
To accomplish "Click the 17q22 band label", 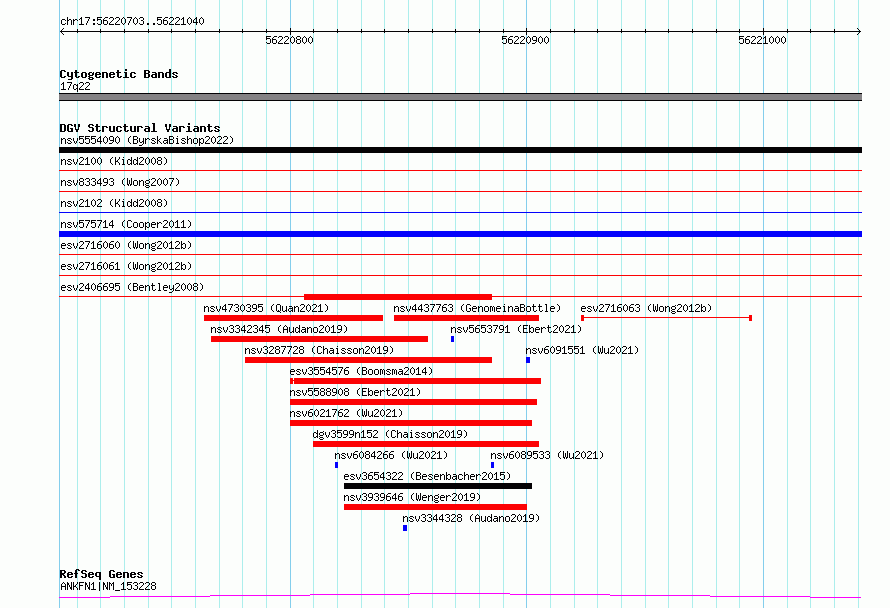I will [x=75, y=86].
